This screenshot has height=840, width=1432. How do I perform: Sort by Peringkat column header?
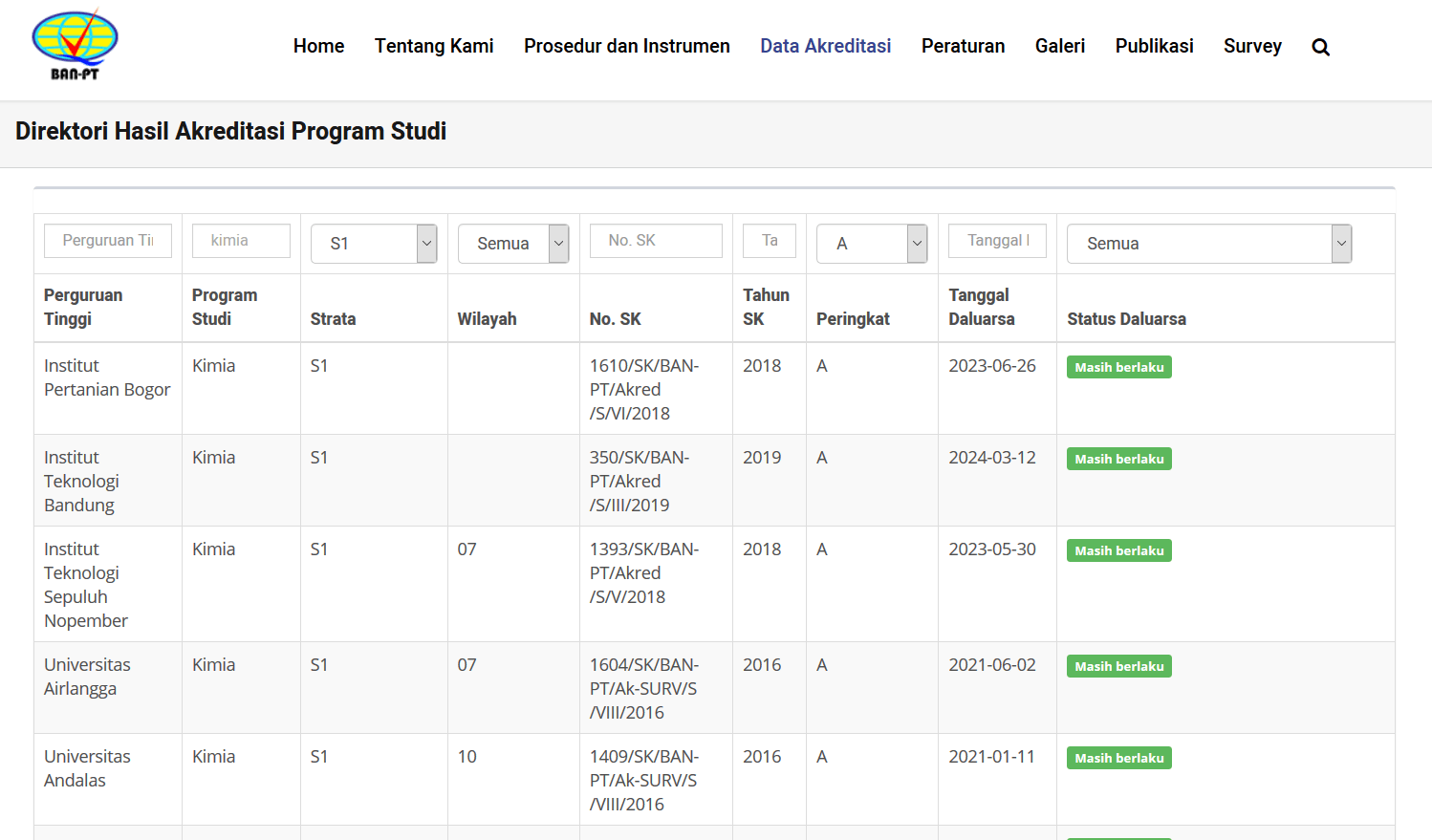point(853,319)
